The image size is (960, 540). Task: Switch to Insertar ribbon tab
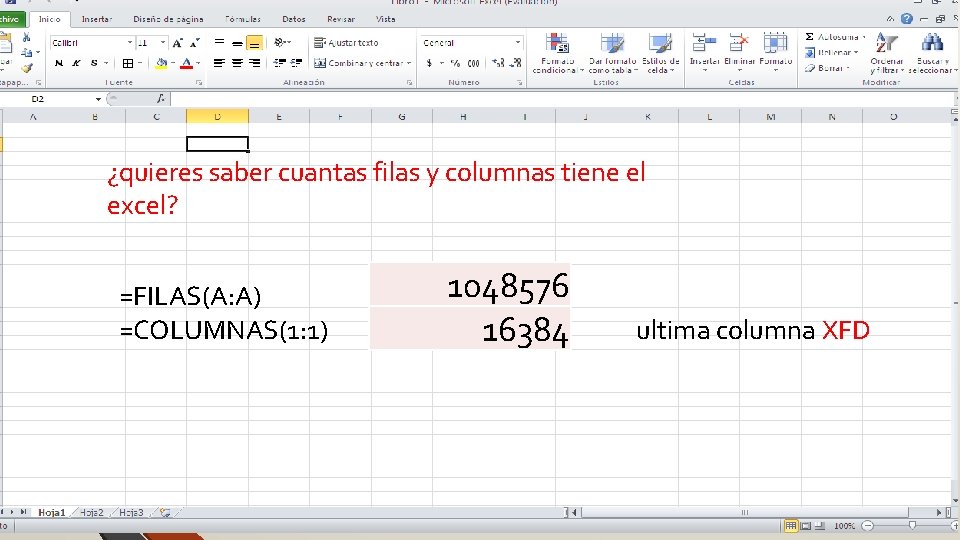(97, 19)
